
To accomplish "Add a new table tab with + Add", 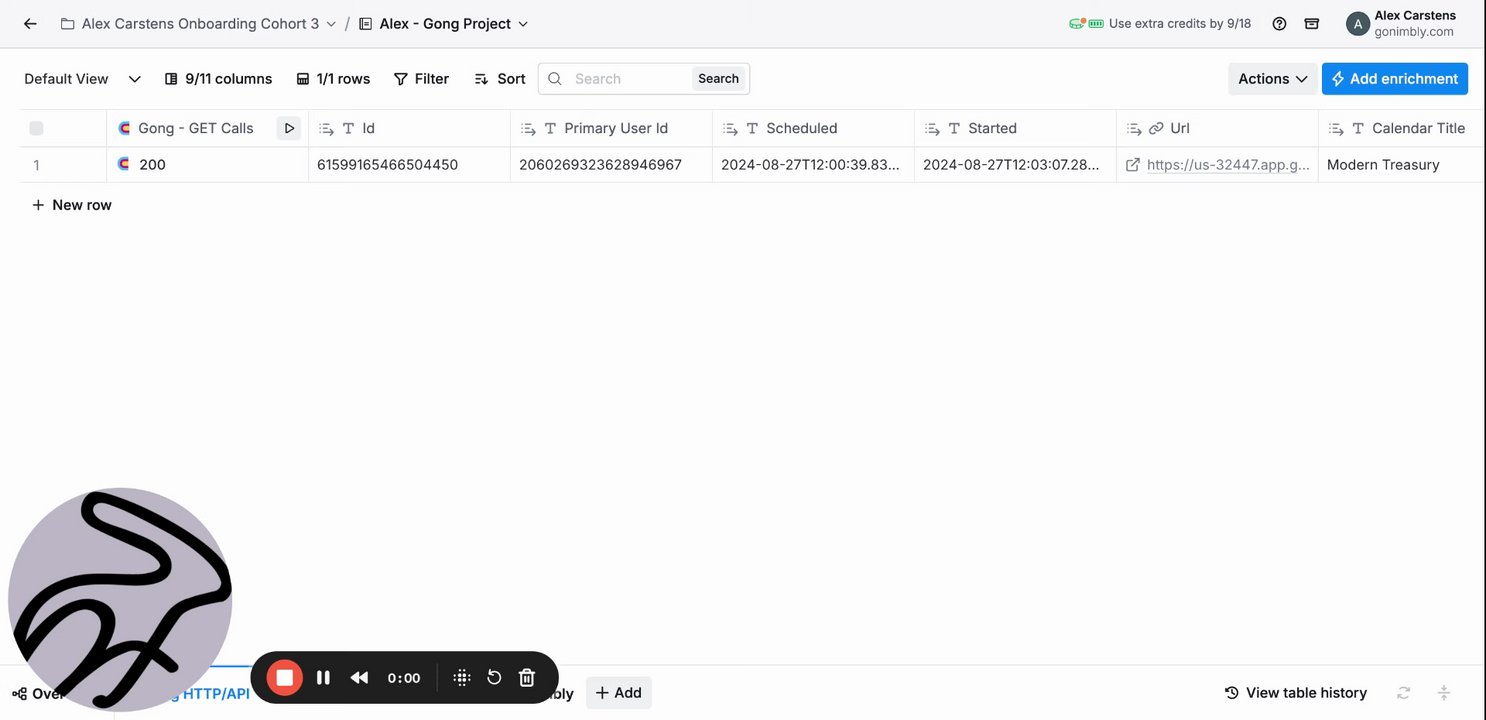I will pos(618,693).
